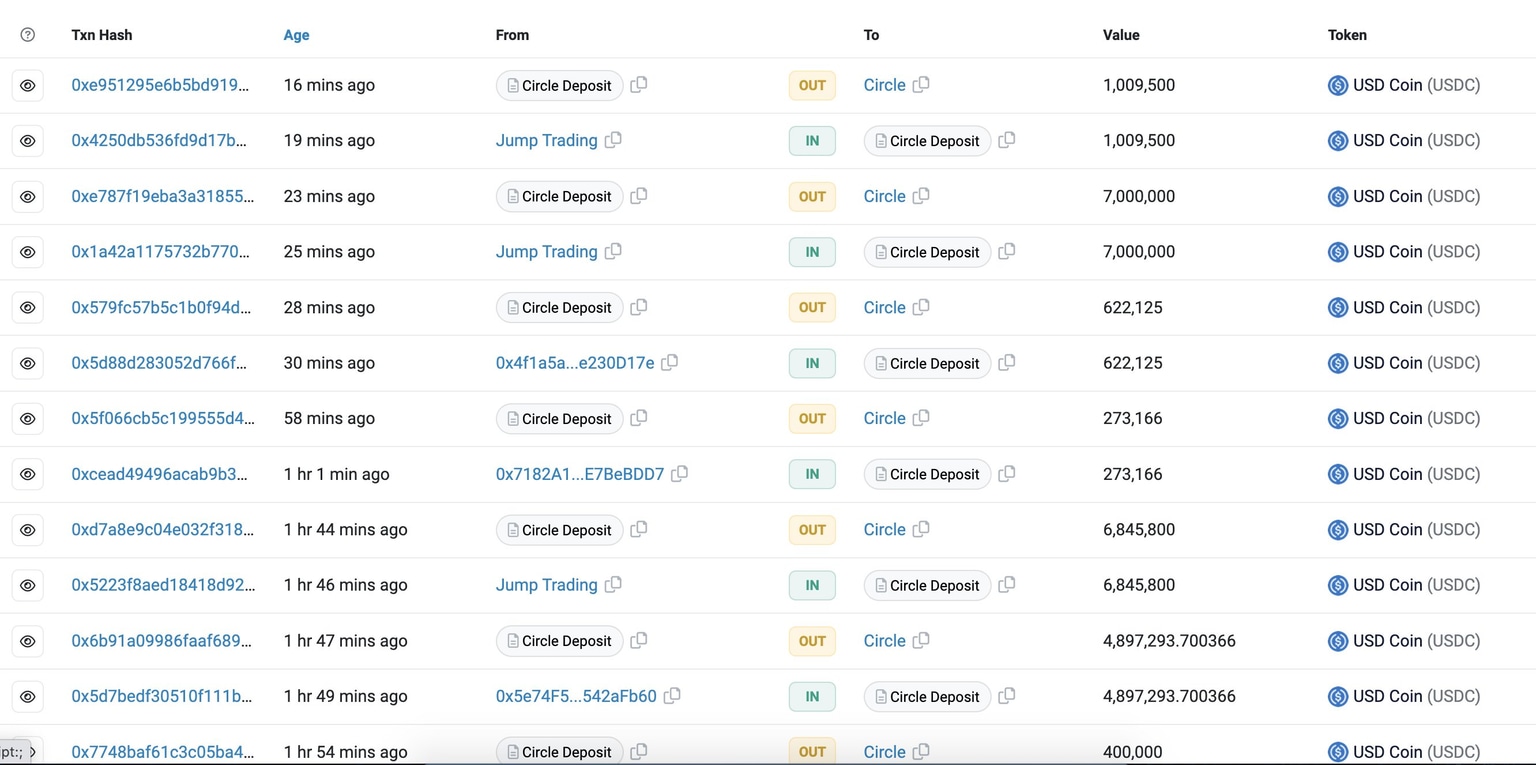1536x765 pixels.
Task: Click the IN badge in the 30 mins ago row
Action: (812, 363)
